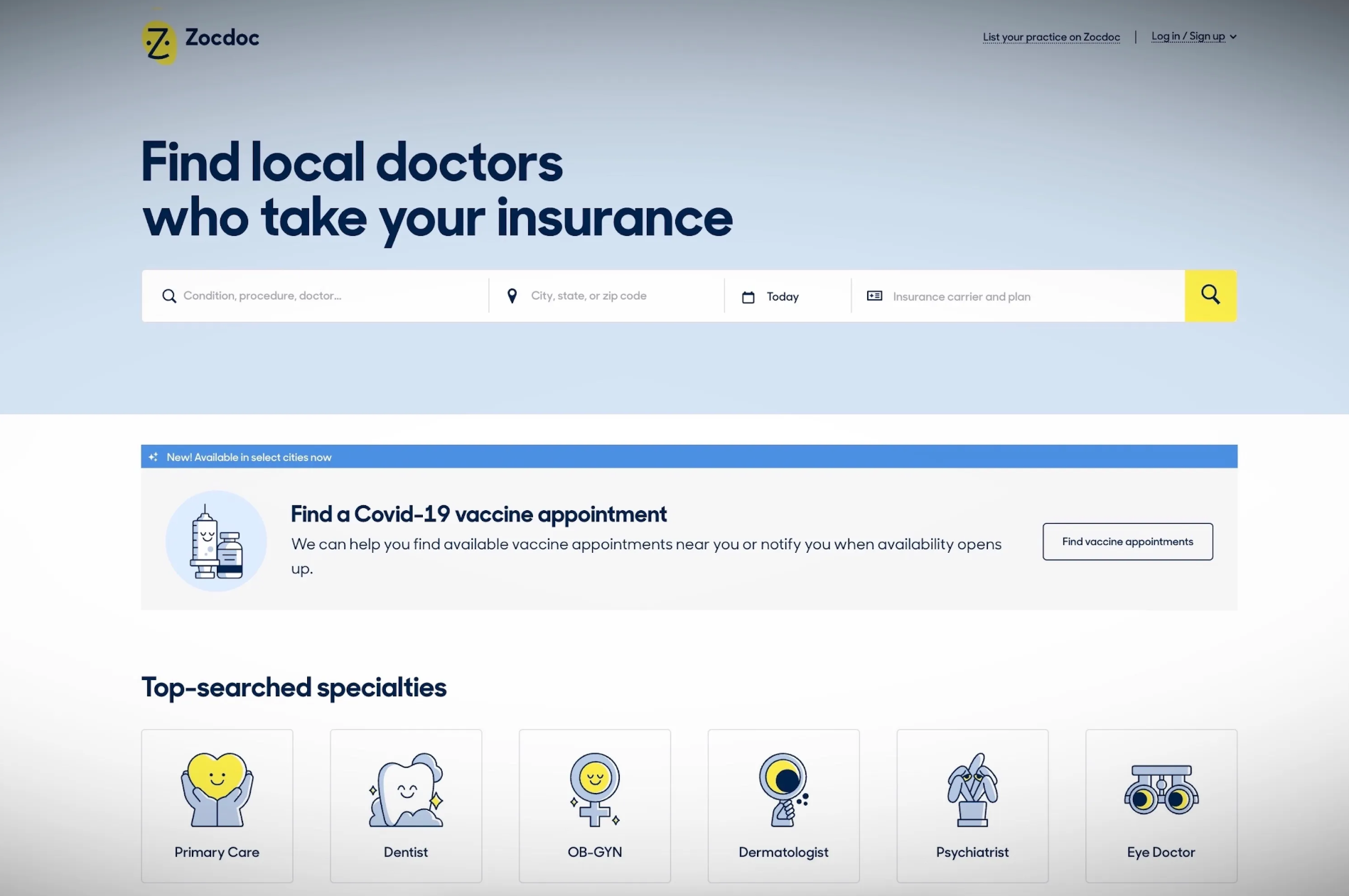The image size is (1349, 896).
Task: Select the Dermatologist label
Action: 784,852
